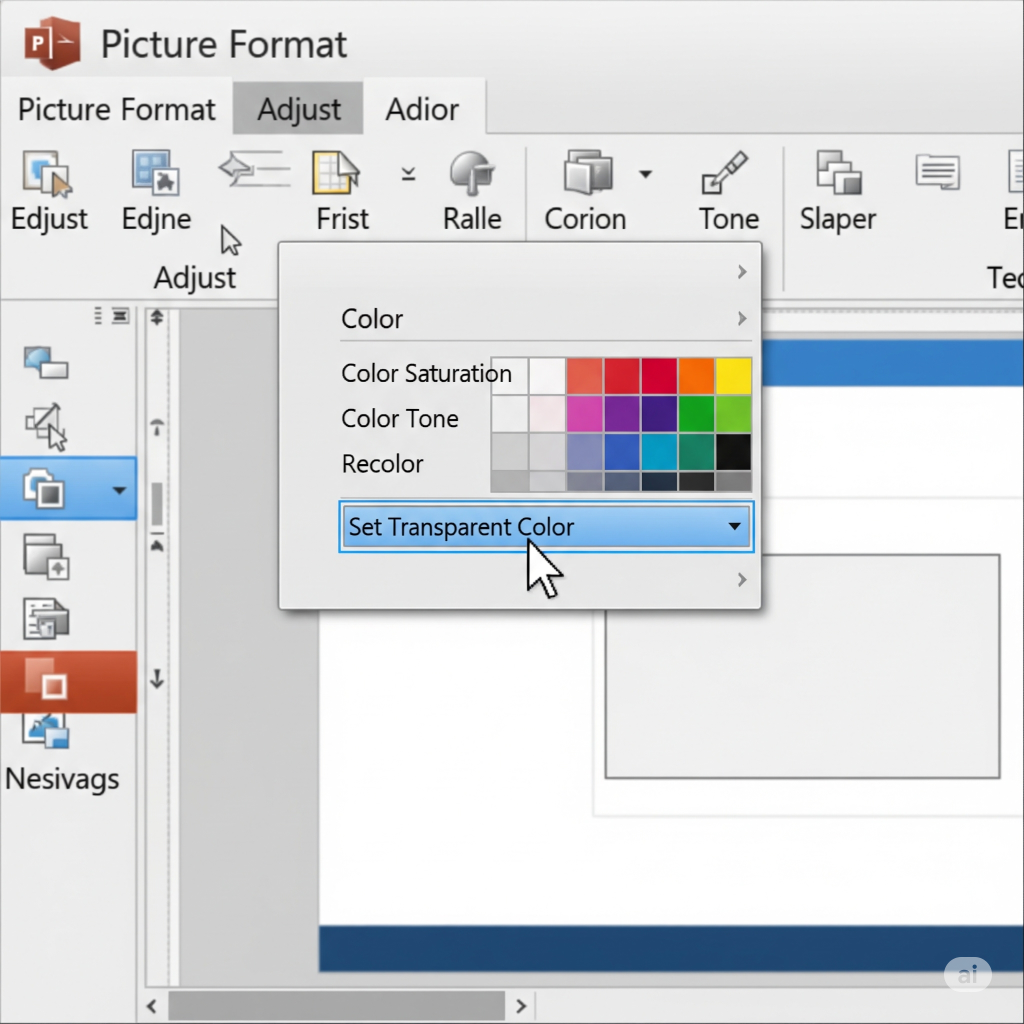Select the Recolor menu entry
This screenshot has width=1024, height=1024.
382,464
